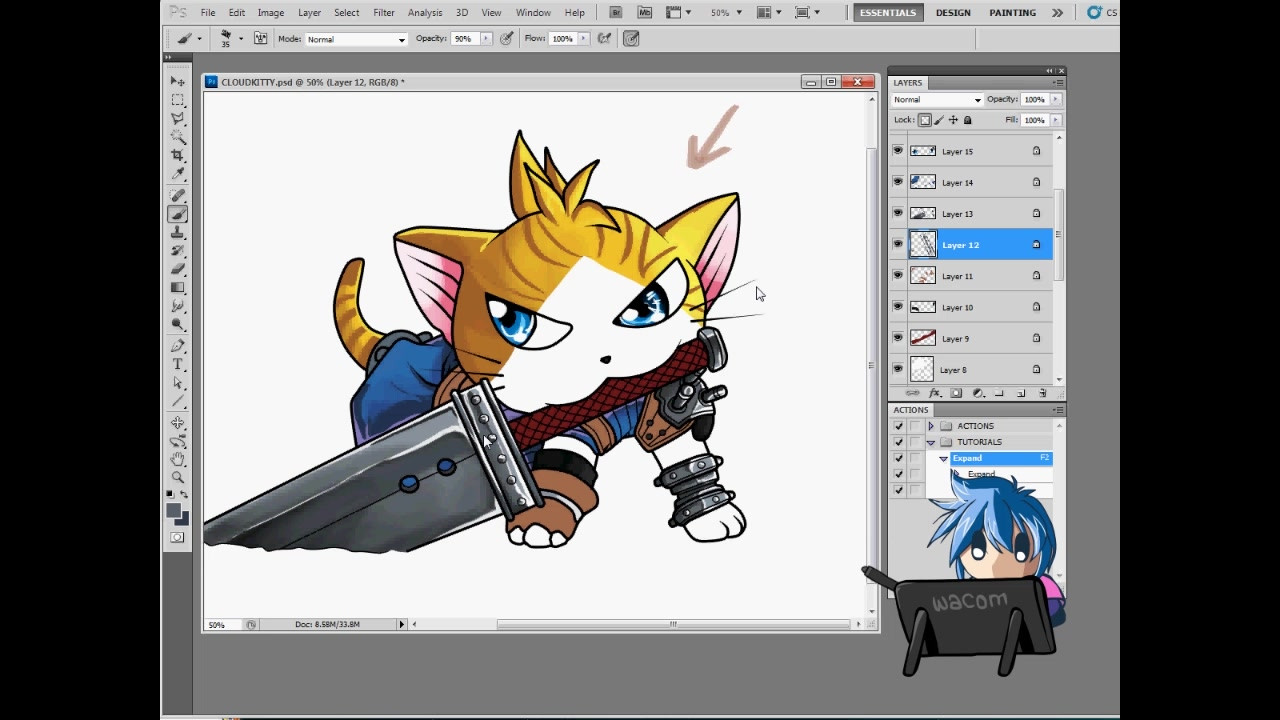The height and width of the screenshot is (720, 1280).
Task: Open the Filter menu
Action: (x=384, y=12)
